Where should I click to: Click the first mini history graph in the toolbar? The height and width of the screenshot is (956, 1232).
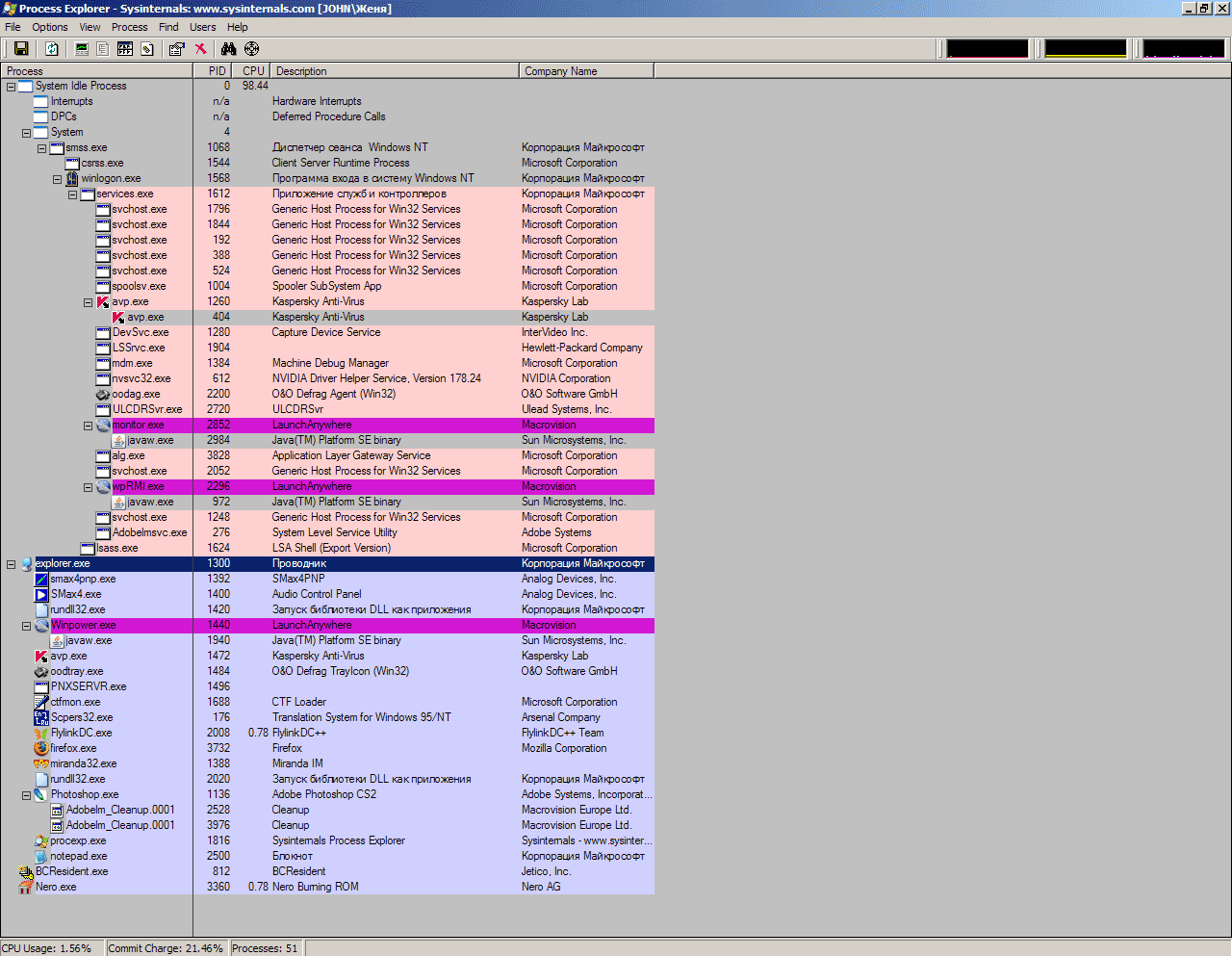[988, 48]
